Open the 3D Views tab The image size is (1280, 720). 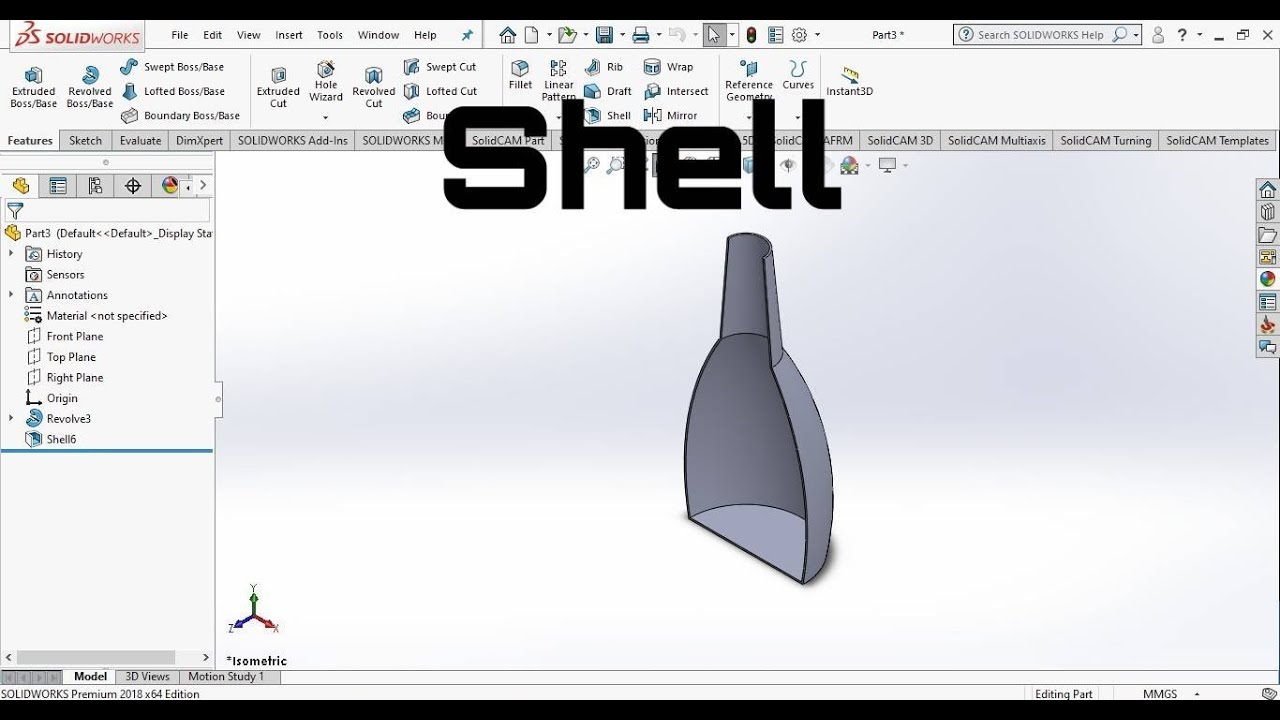(x=147, y=677)
